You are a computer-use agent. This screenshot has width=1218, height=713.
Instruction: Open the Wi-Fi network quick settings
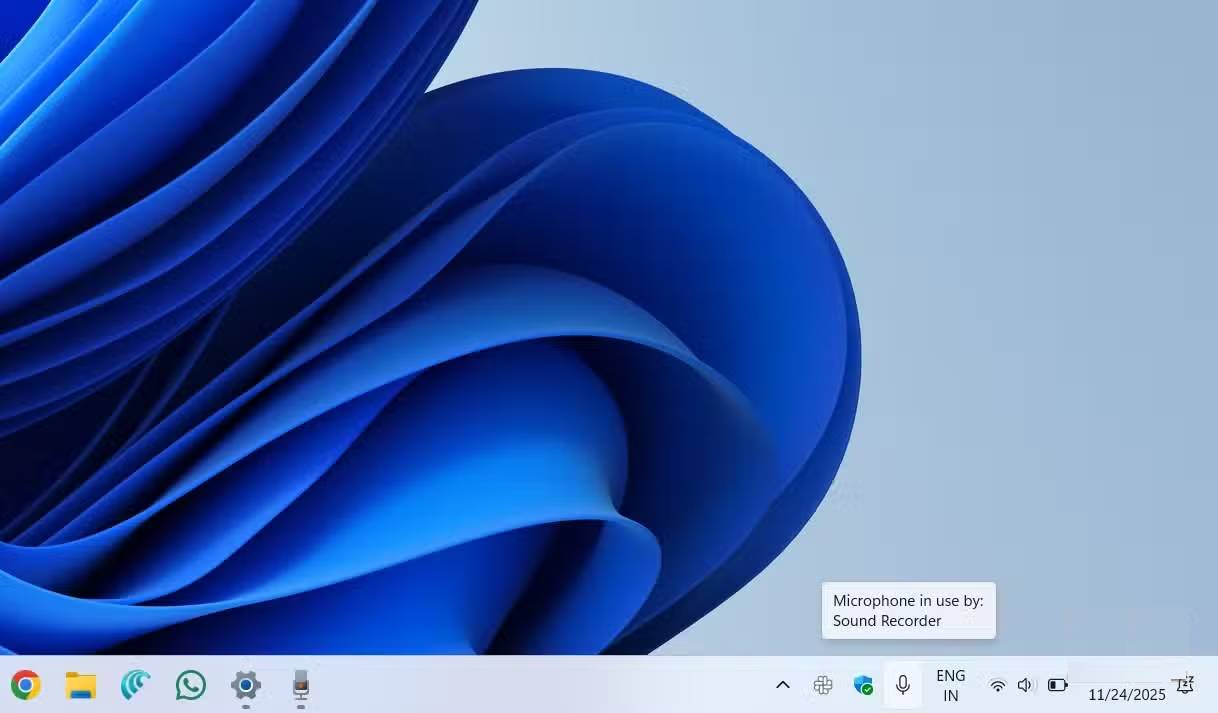tap(997, 685)
